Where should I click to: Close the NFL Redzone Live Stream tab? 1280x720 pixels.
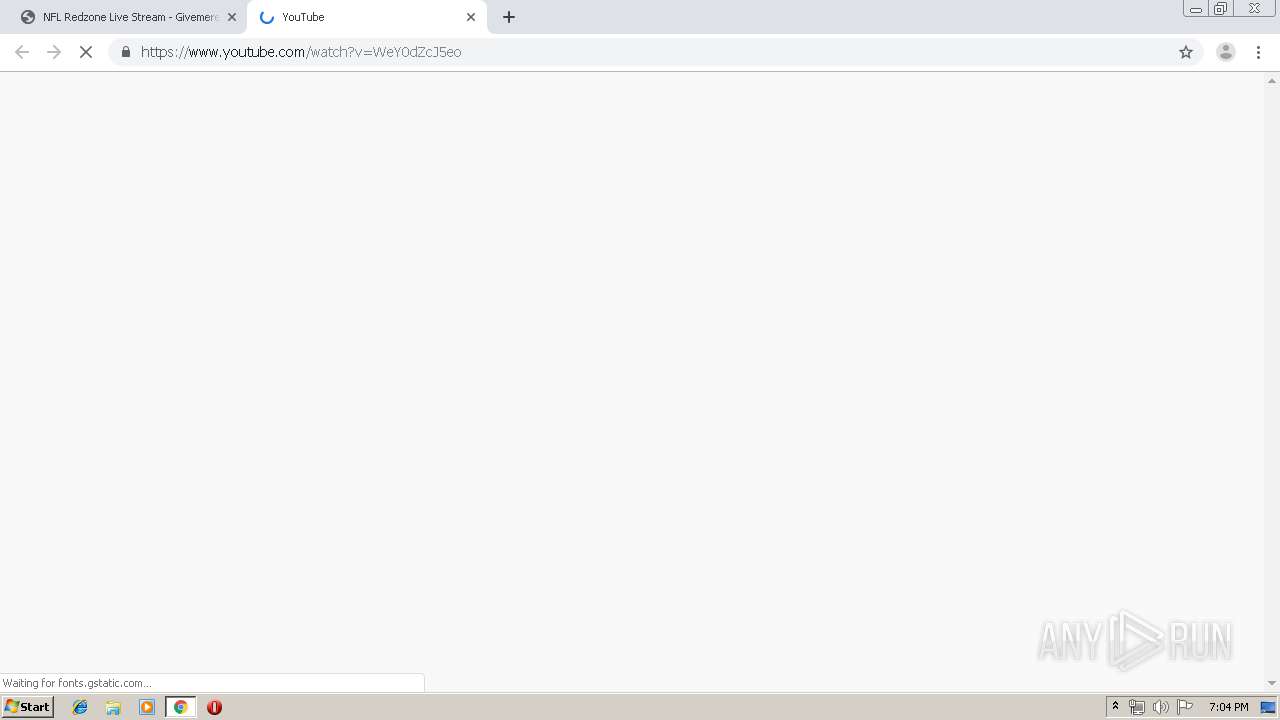232,17
